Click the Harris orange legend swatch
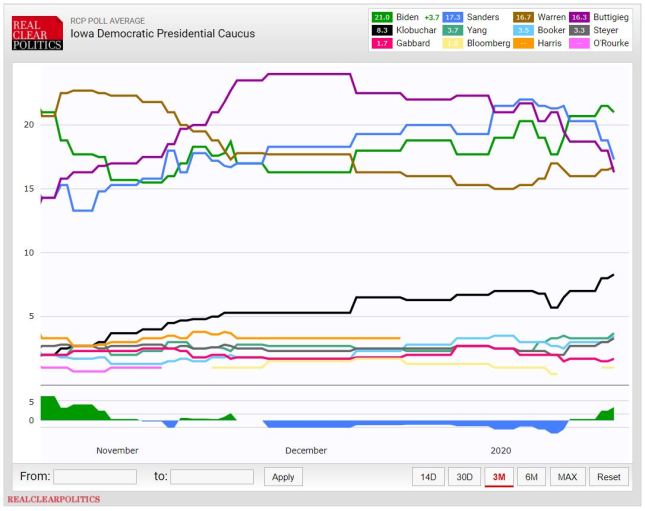 (x=525, y=44)
